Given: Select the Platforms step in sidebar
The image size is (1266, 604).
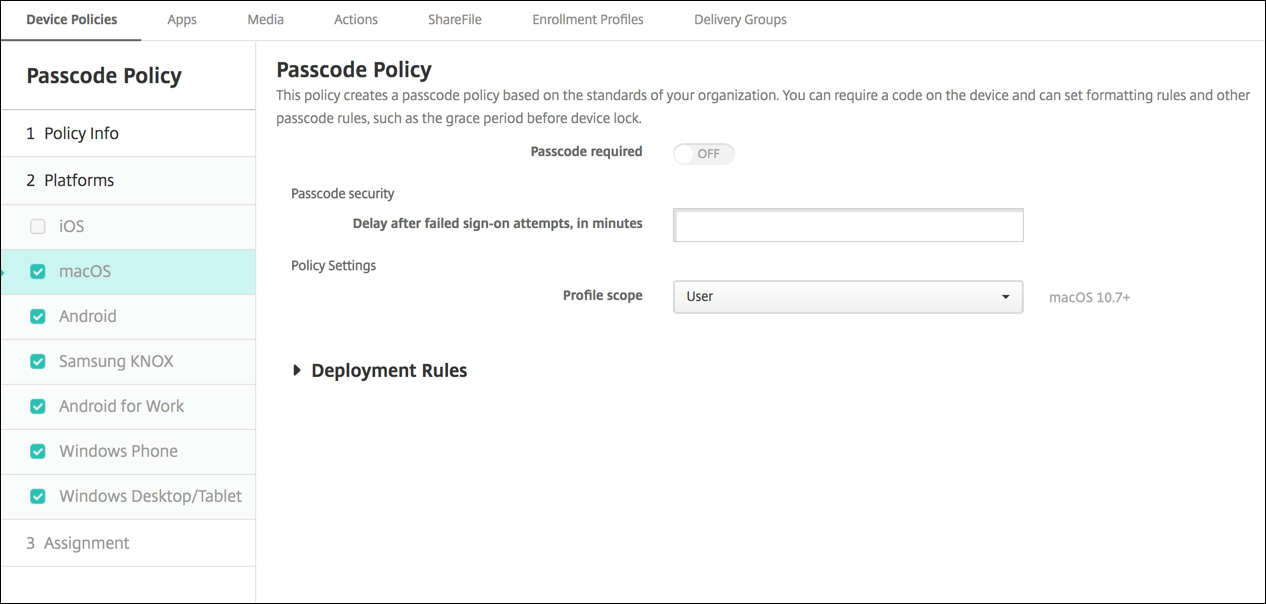Looking at the screenshot, I should (x=70, y=181).
